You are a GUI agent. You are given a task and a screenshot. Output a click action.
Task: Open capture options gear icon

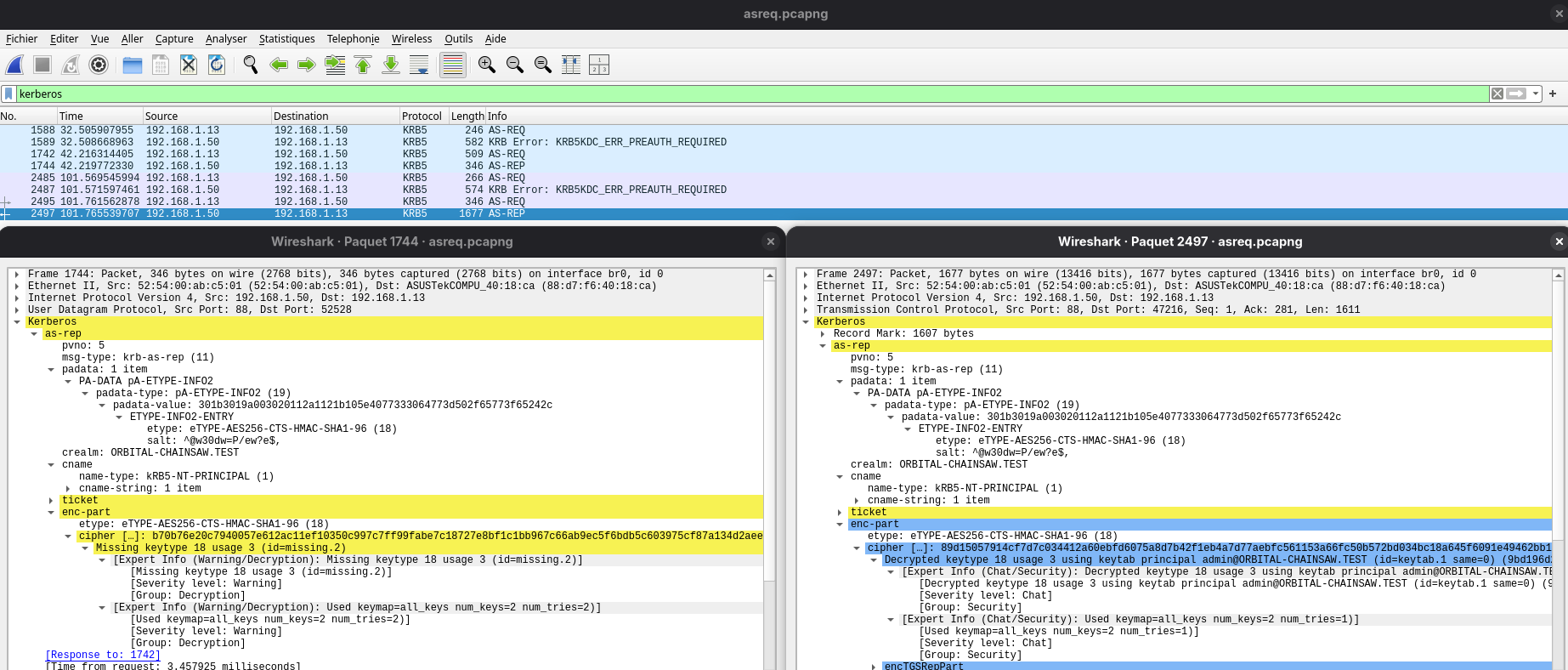(99, 65)
